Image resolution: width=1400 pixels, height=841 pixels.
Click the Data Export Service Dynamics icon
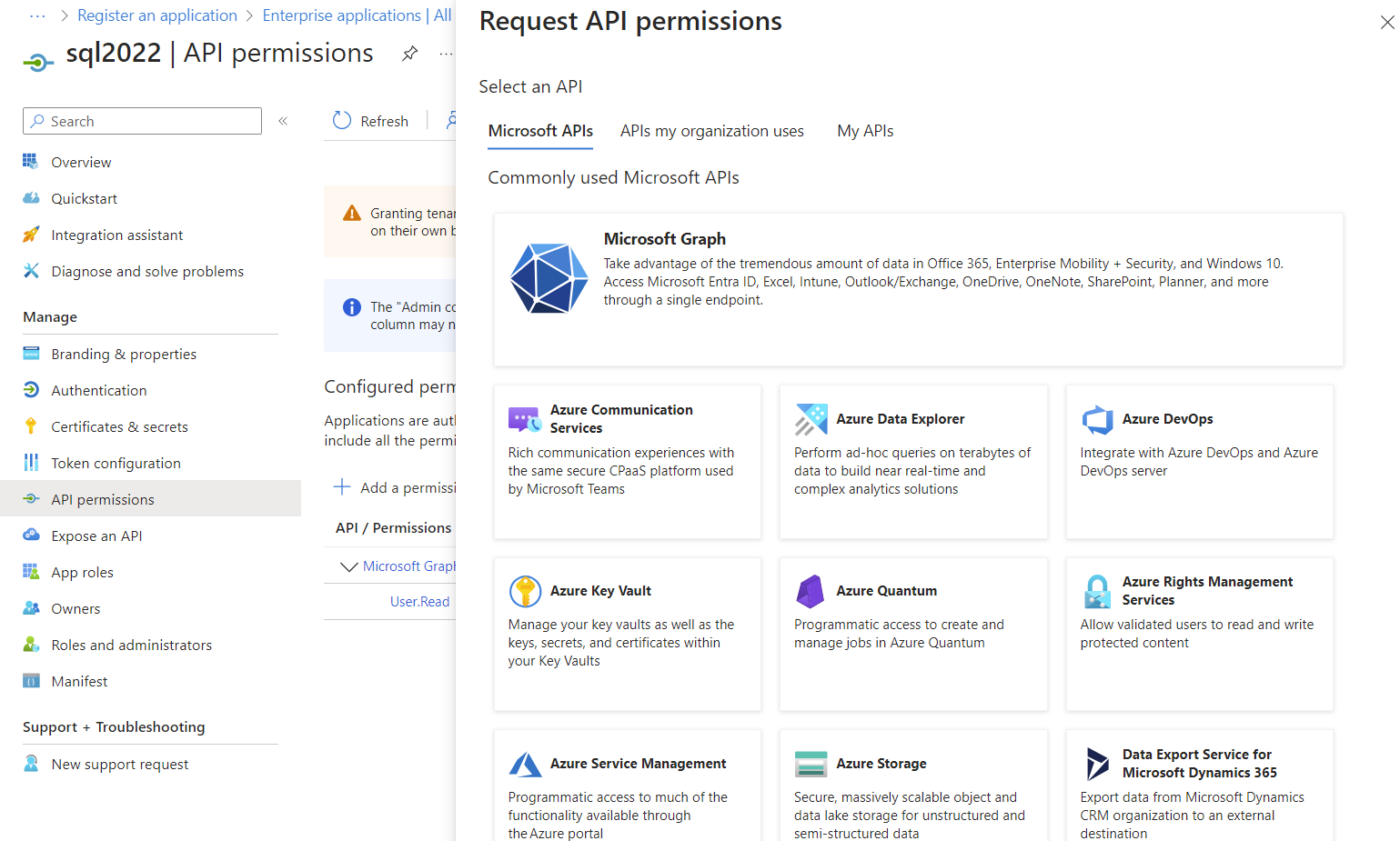pyautogui.click(x=1097, y=764)
